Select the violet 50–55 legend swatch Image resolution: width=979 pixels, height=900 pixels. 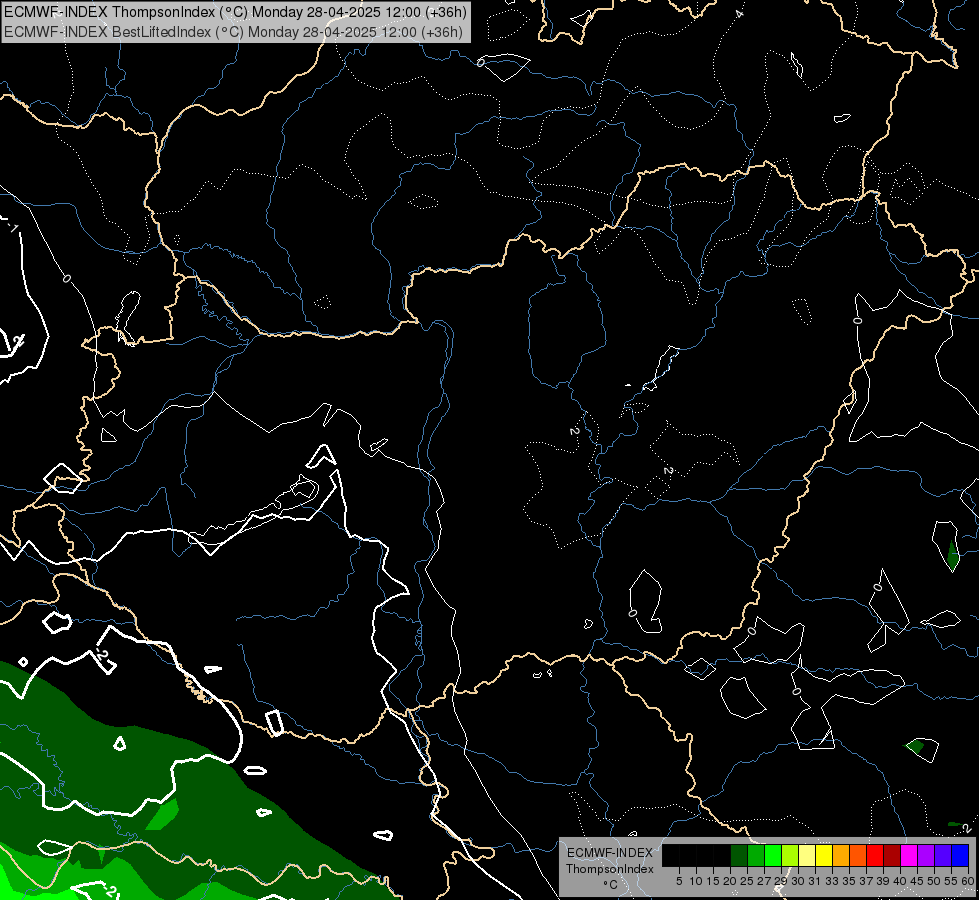[943, 855]
